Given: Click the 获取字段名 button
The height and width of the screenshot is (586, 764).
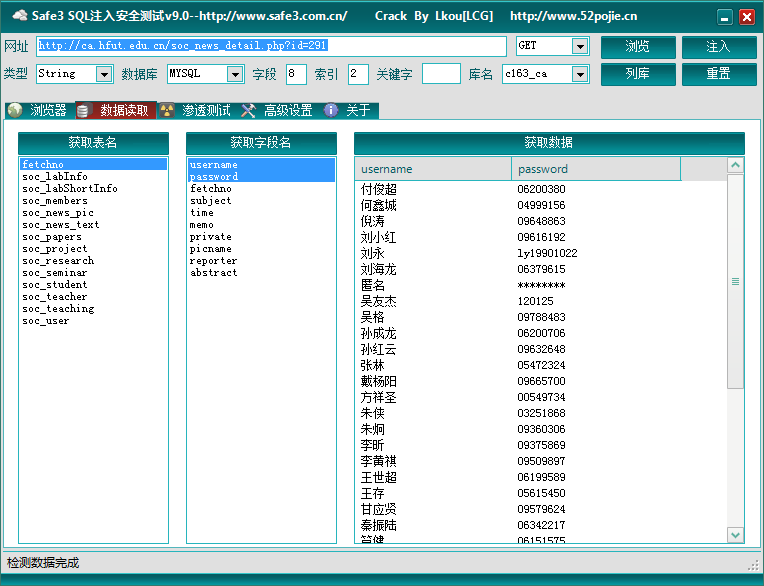Looking at the screenshot, I should (261, 143).
